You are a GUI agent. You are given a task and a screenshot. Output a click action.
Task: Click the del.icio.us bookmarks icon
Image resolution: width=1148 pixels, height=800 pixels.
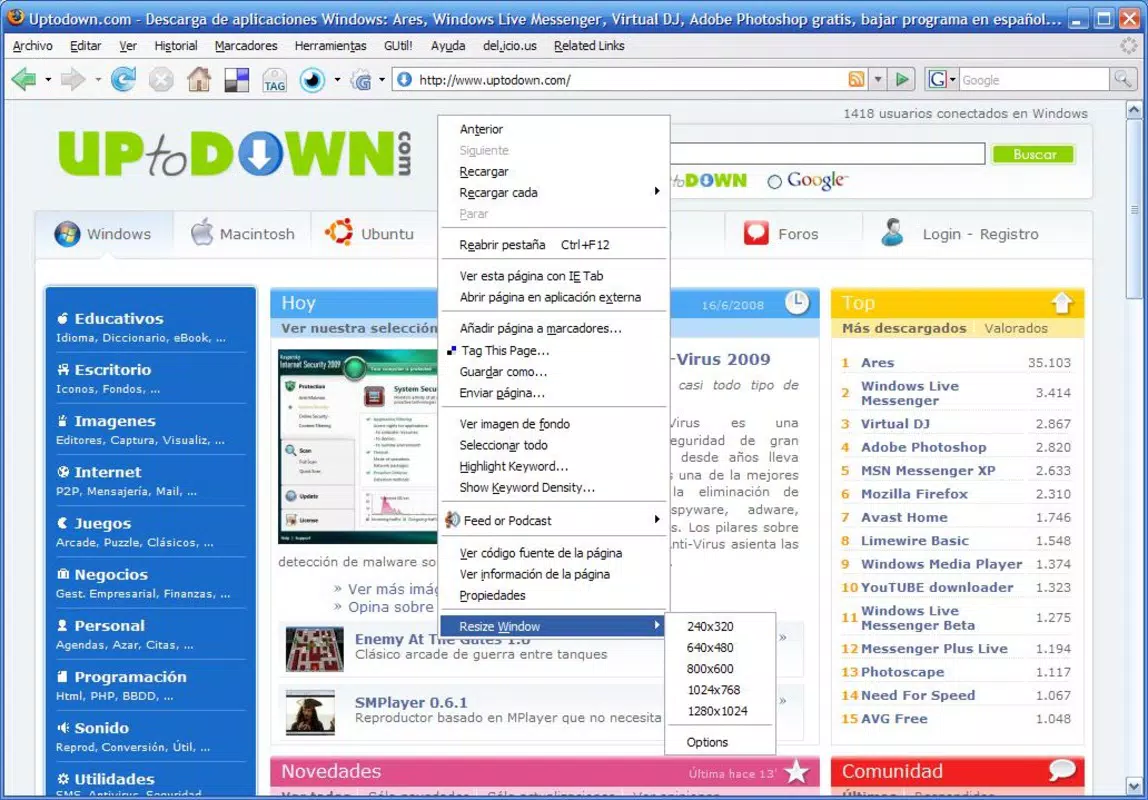(x=236, y=80)
